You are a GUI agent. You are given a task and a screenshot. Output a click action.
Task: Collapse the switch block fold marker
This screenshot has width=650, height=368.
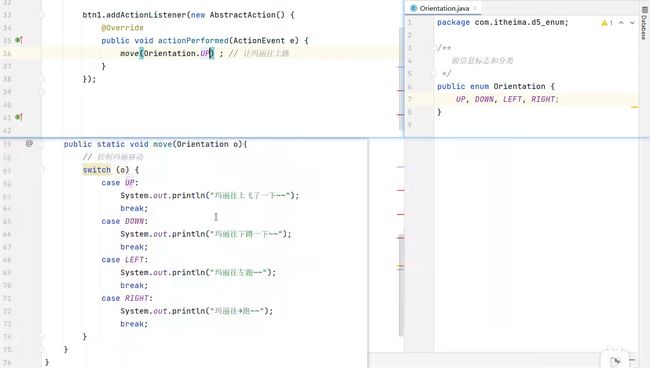43,169
